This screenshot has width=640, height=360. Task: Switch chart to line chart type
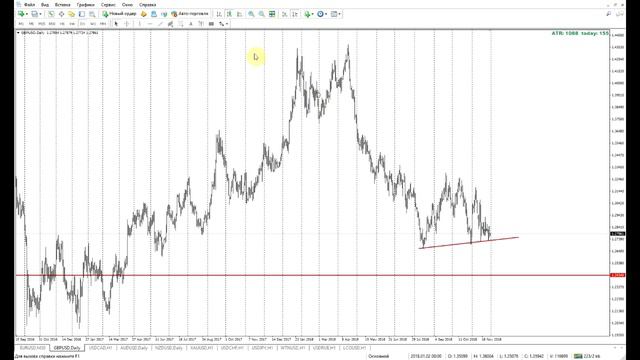pyautogui.click(x=240, y=14)
